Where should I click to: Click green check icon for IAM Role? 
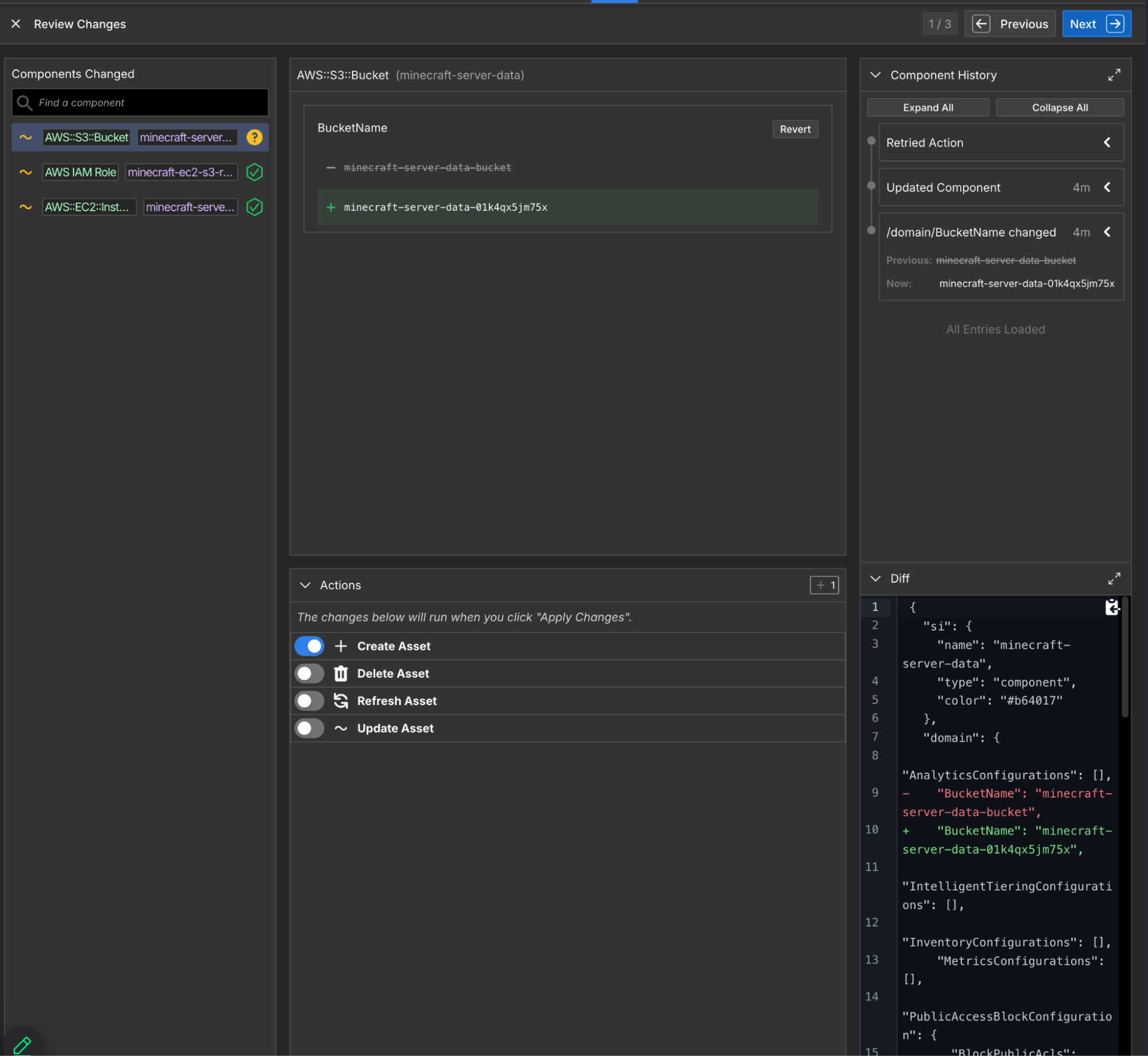click(254, 172)
